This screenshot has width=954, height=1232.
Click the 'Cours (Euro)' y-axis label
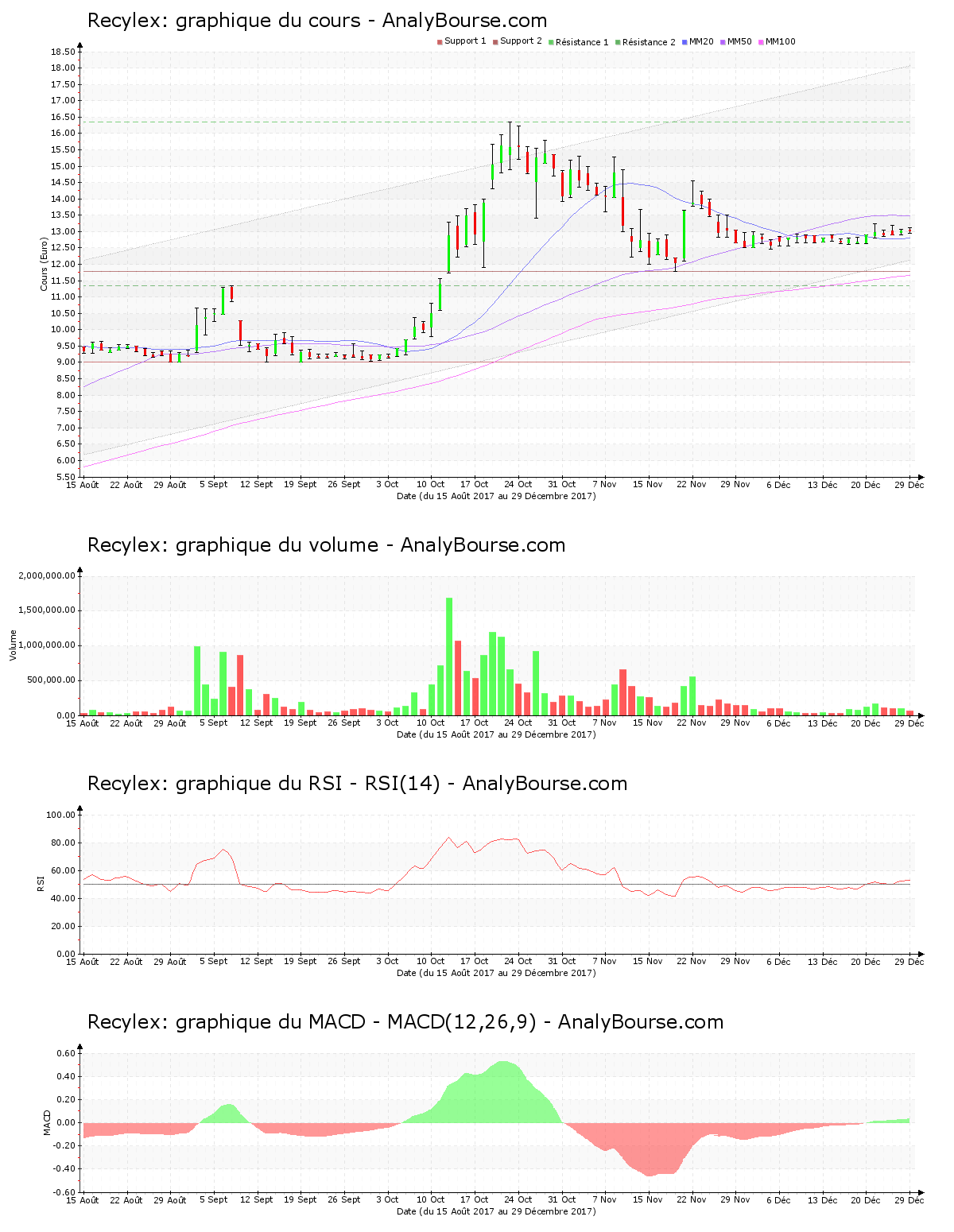tap(45, 264)
